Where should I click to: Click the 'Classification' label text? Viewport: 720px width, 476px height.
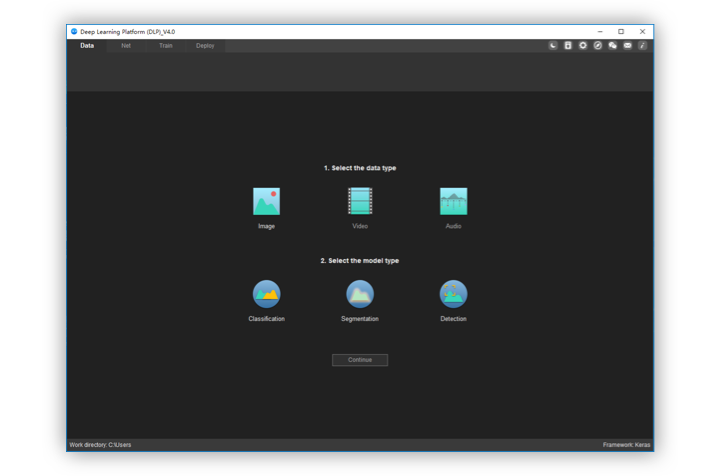(x=266, y=319)
